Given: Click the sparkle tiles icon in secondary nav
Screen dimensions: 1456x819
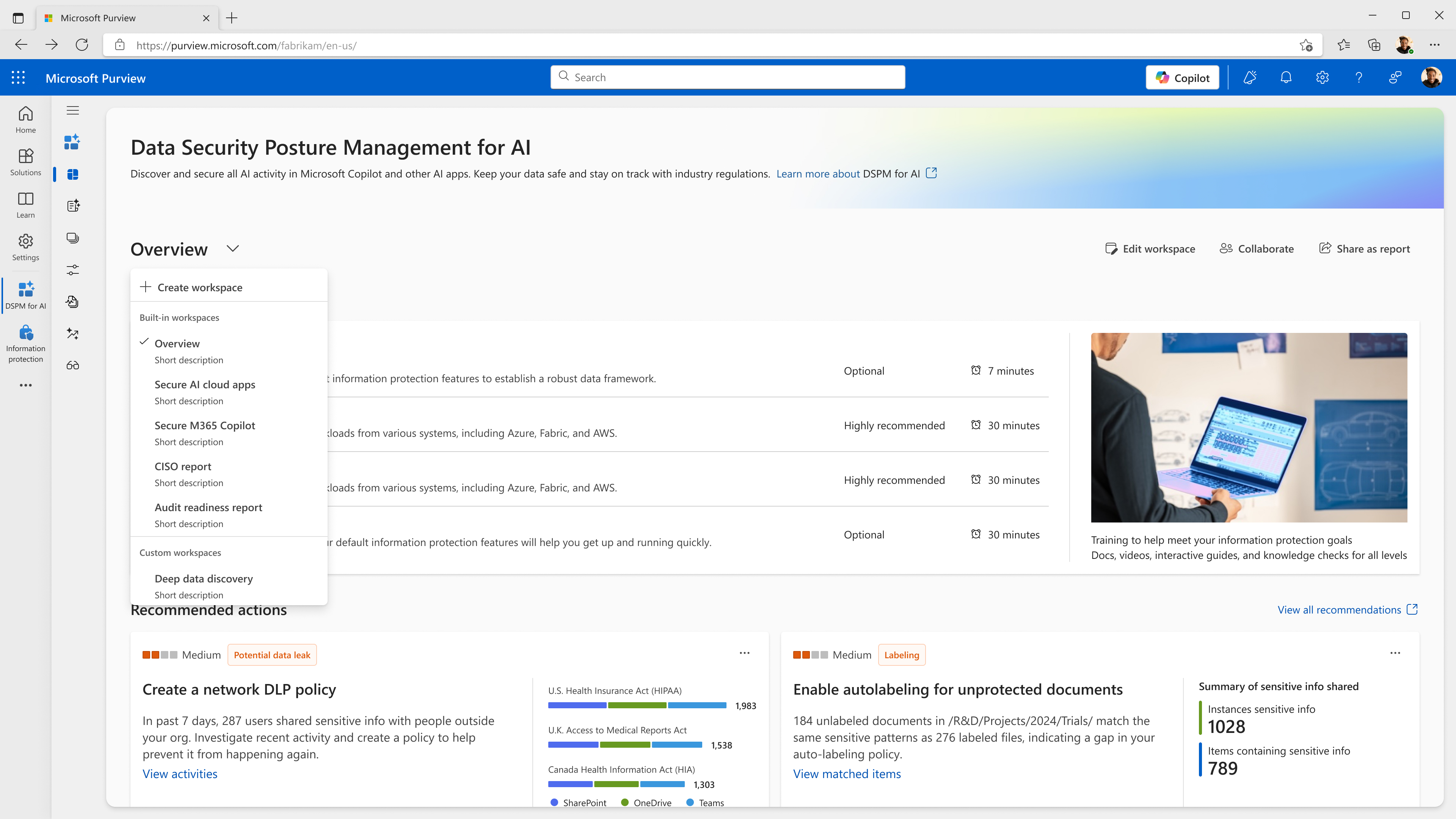Looking at the screenshot, I should click(x=72, y=142).
